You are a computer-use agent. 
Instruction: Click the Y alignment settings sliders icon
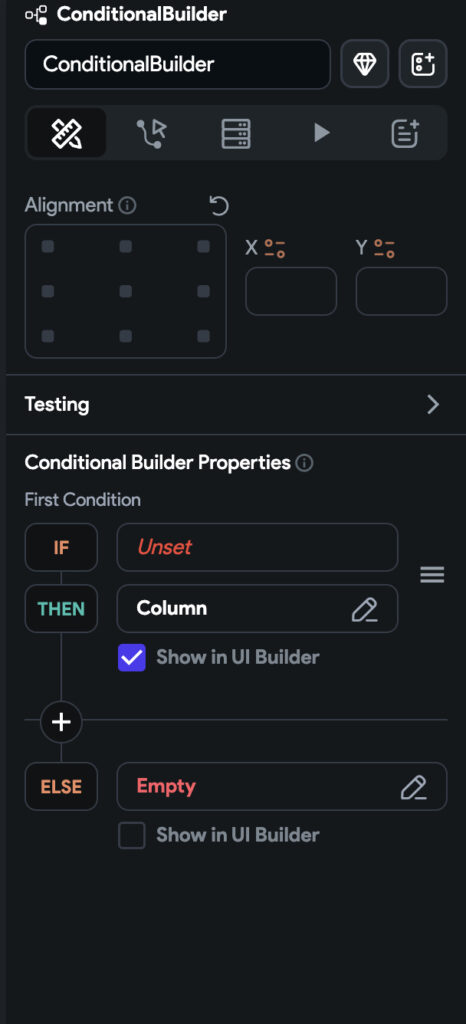pyautogui.click(x=384, y=248)
